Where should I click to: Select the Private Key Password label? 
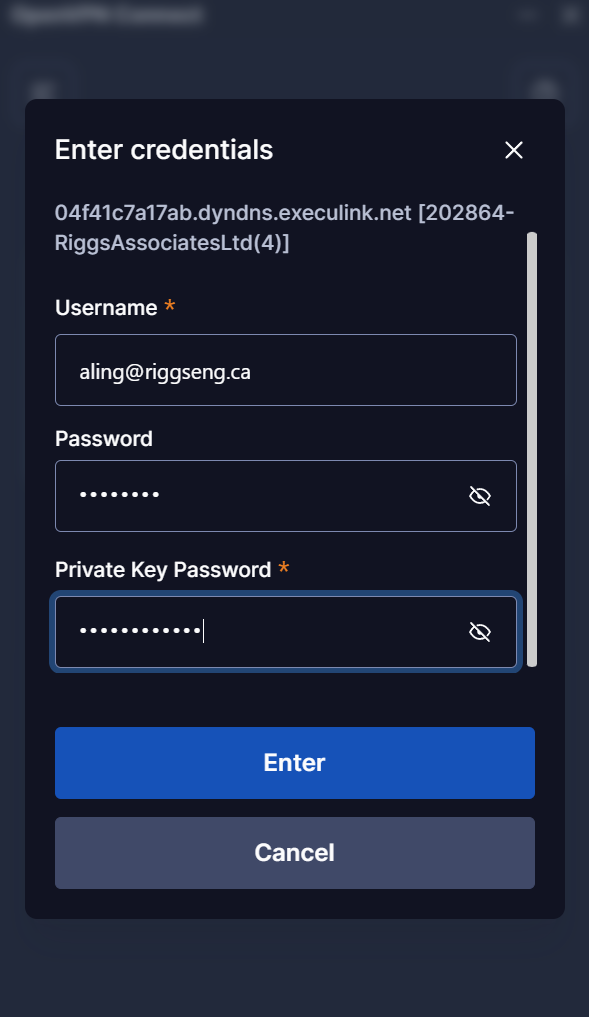[x=163, y=569]
